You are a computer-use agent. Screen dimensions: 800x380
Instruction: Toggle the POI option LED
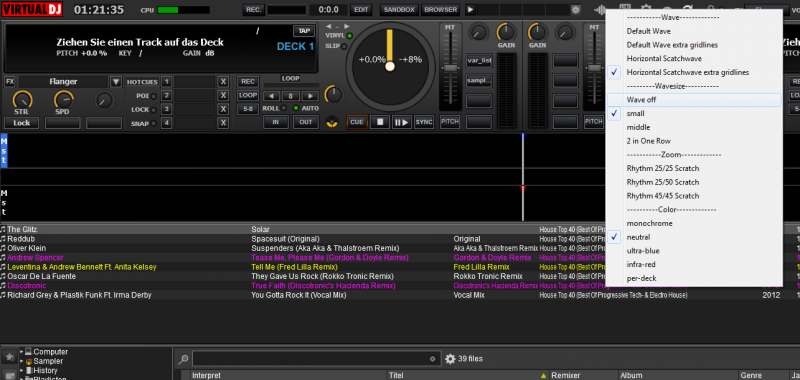coord(154,96)
